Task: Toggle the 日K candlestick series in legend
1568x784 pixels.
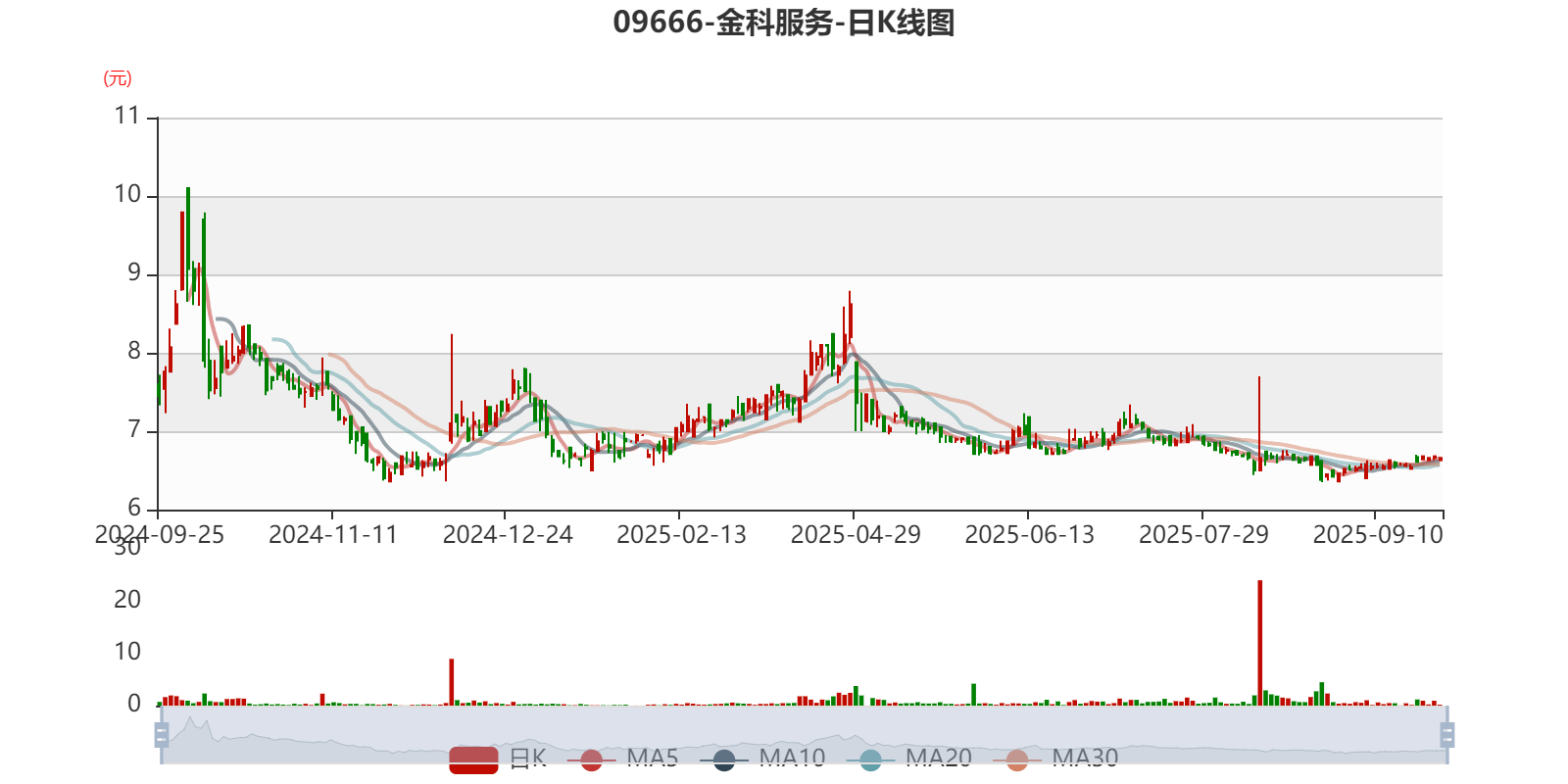Action: click(x=498, y=759)
